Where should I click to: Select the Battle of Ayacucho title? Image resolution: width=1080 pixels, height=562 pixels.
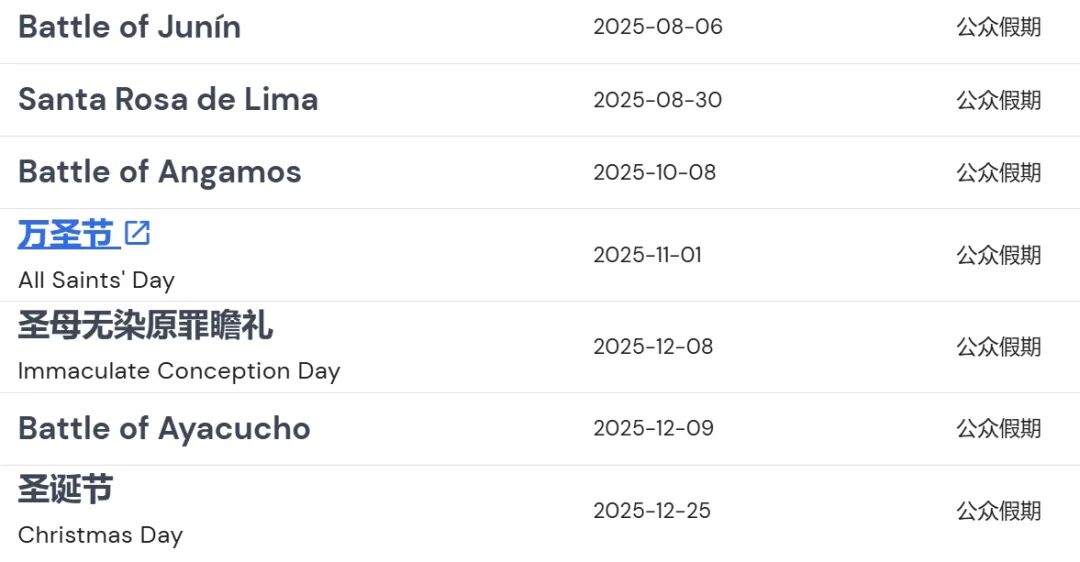click(164, 428)
